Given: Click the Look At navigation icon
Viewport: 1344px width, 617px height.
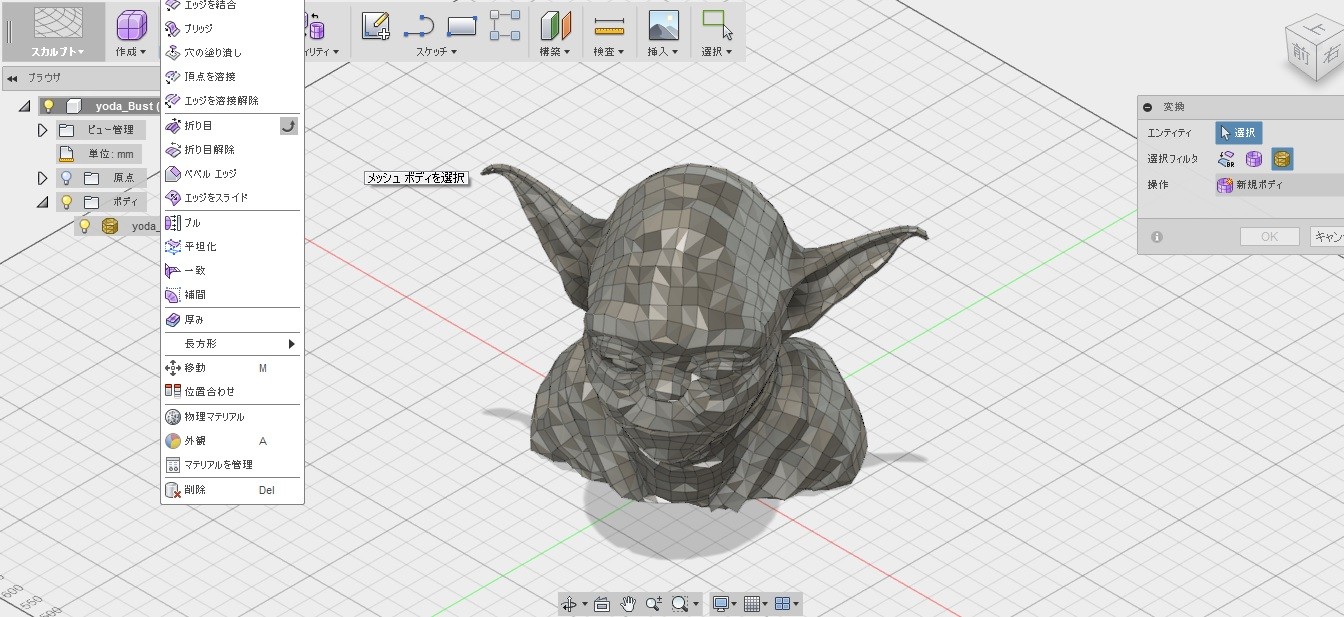Looking at the screenshot, I should click(602, 603).
